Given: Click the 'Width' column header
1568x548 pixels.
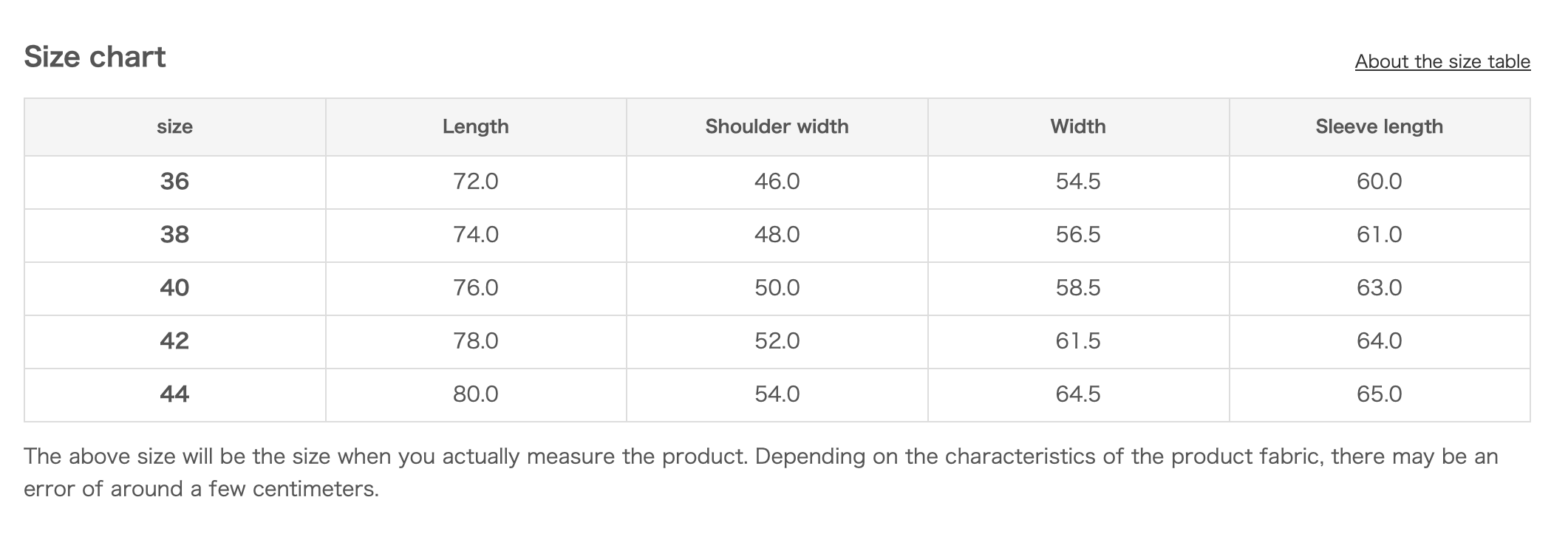Looking at the screenshot, I should pos(1077,126).
